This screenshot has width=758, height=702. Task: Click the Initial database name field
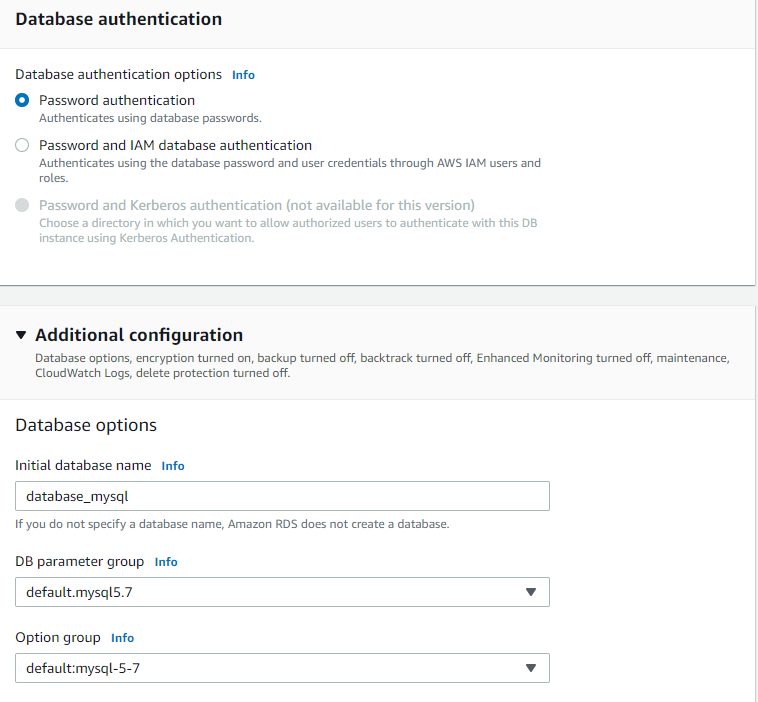282,496
